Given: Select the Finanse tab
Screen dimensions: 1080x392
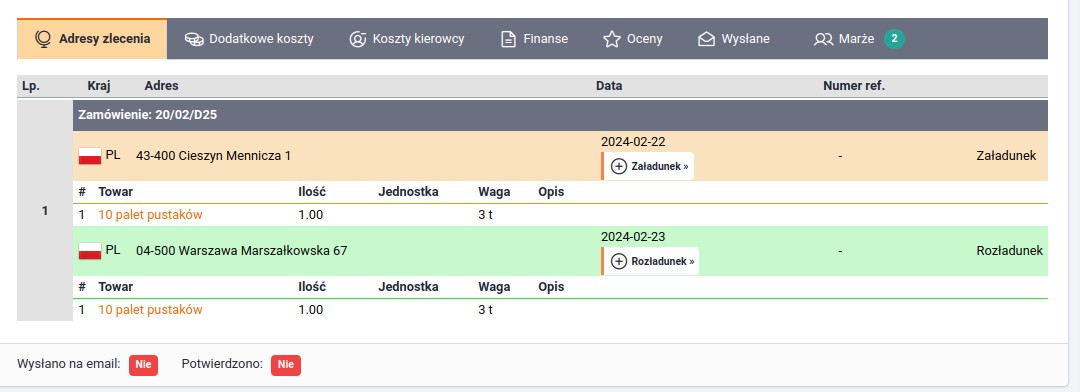Looking at the screenshot, I should click(534, 39).
